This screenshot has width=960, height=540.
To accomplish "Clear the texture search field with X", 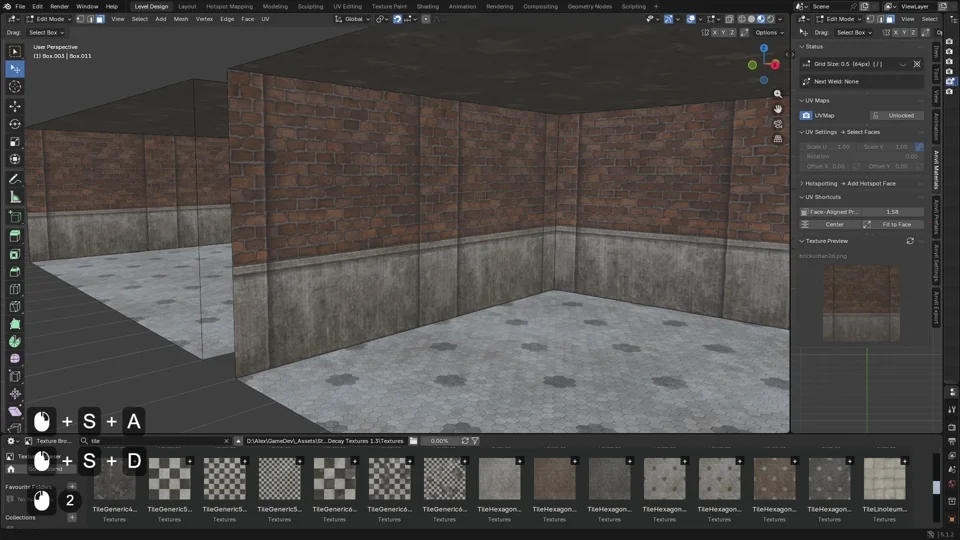I will coord(226,441).
